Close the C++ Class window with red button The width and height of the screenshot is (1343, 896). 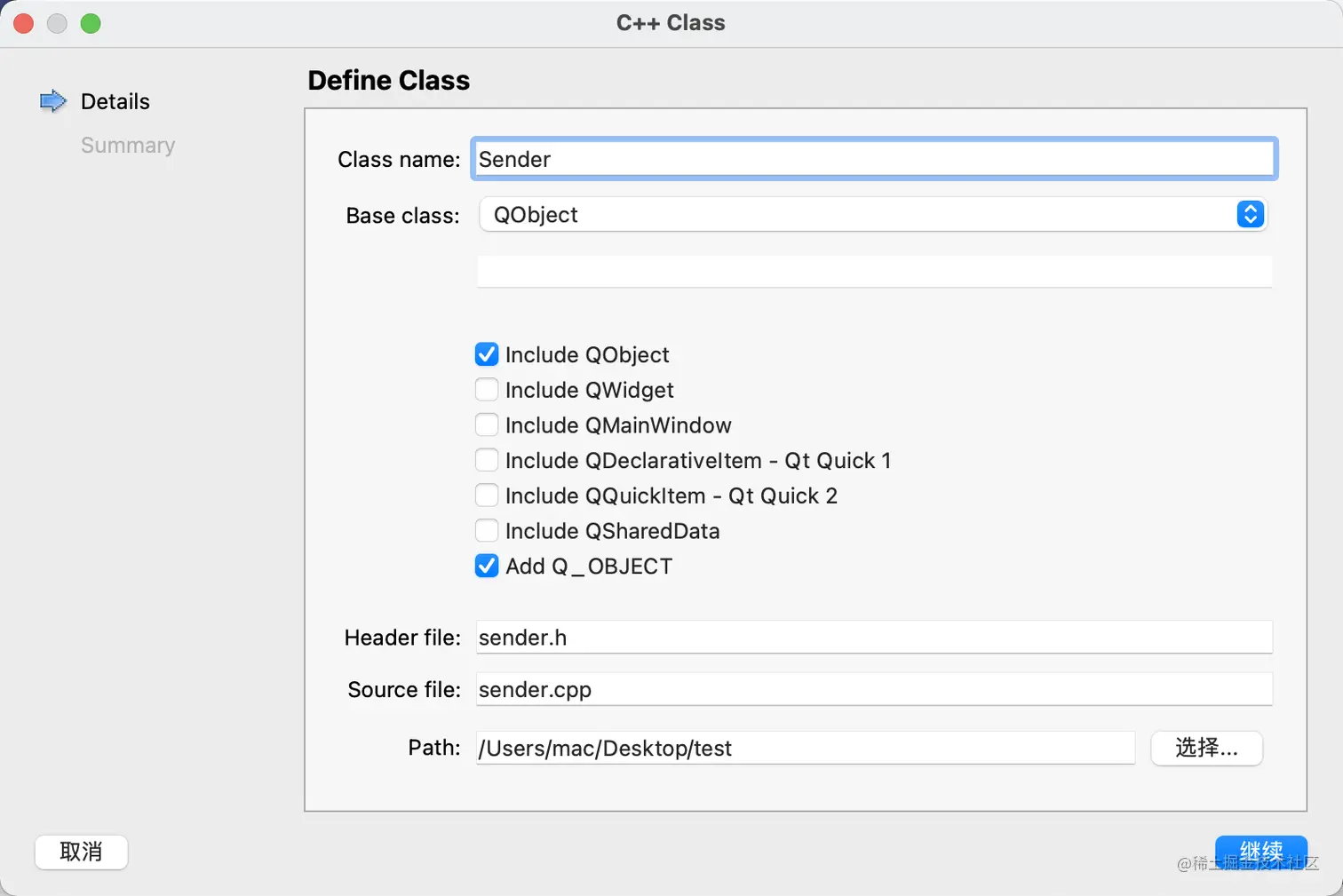tap(24, 24)
